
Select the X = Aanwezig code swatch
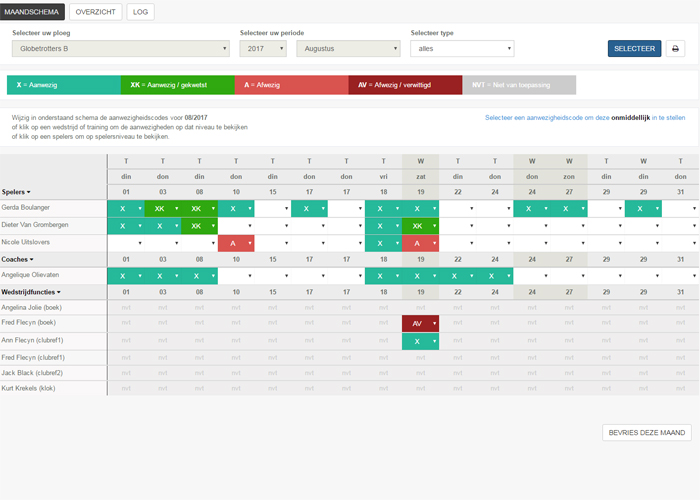point(64,85)
